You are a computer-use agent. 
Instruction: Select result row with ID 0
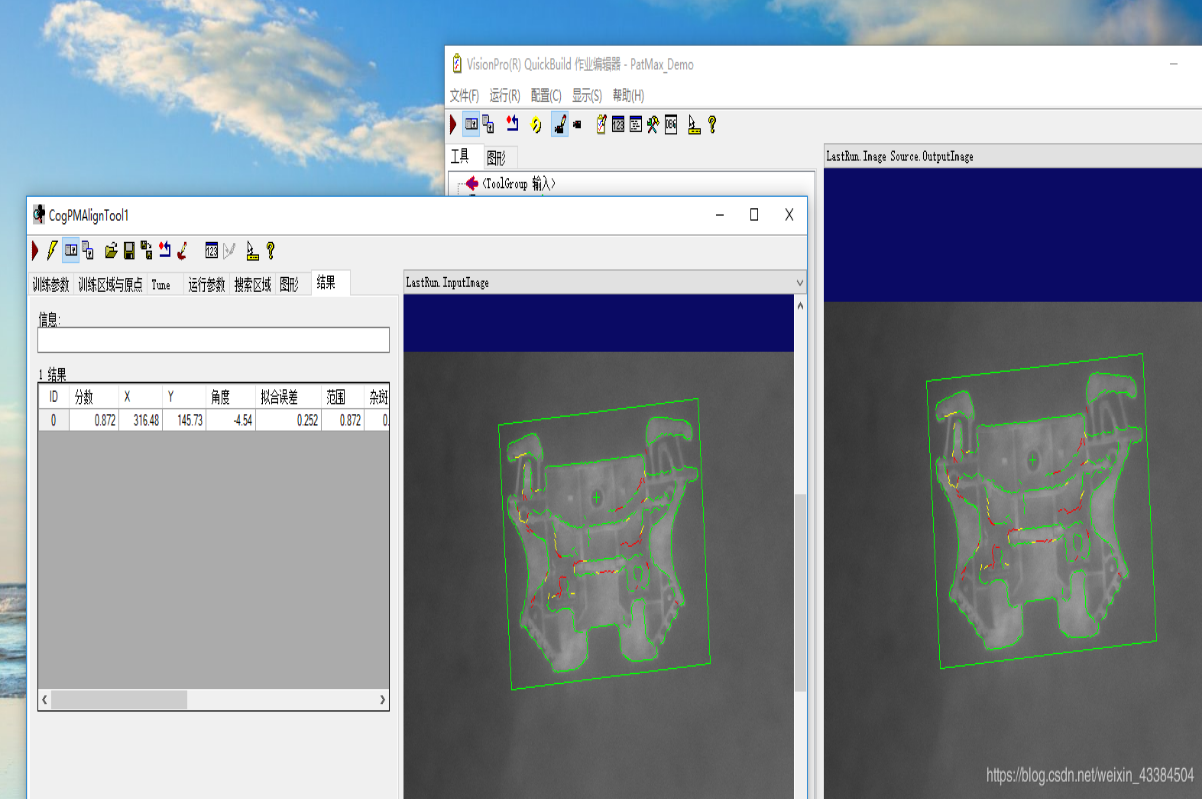click(54, 420)
